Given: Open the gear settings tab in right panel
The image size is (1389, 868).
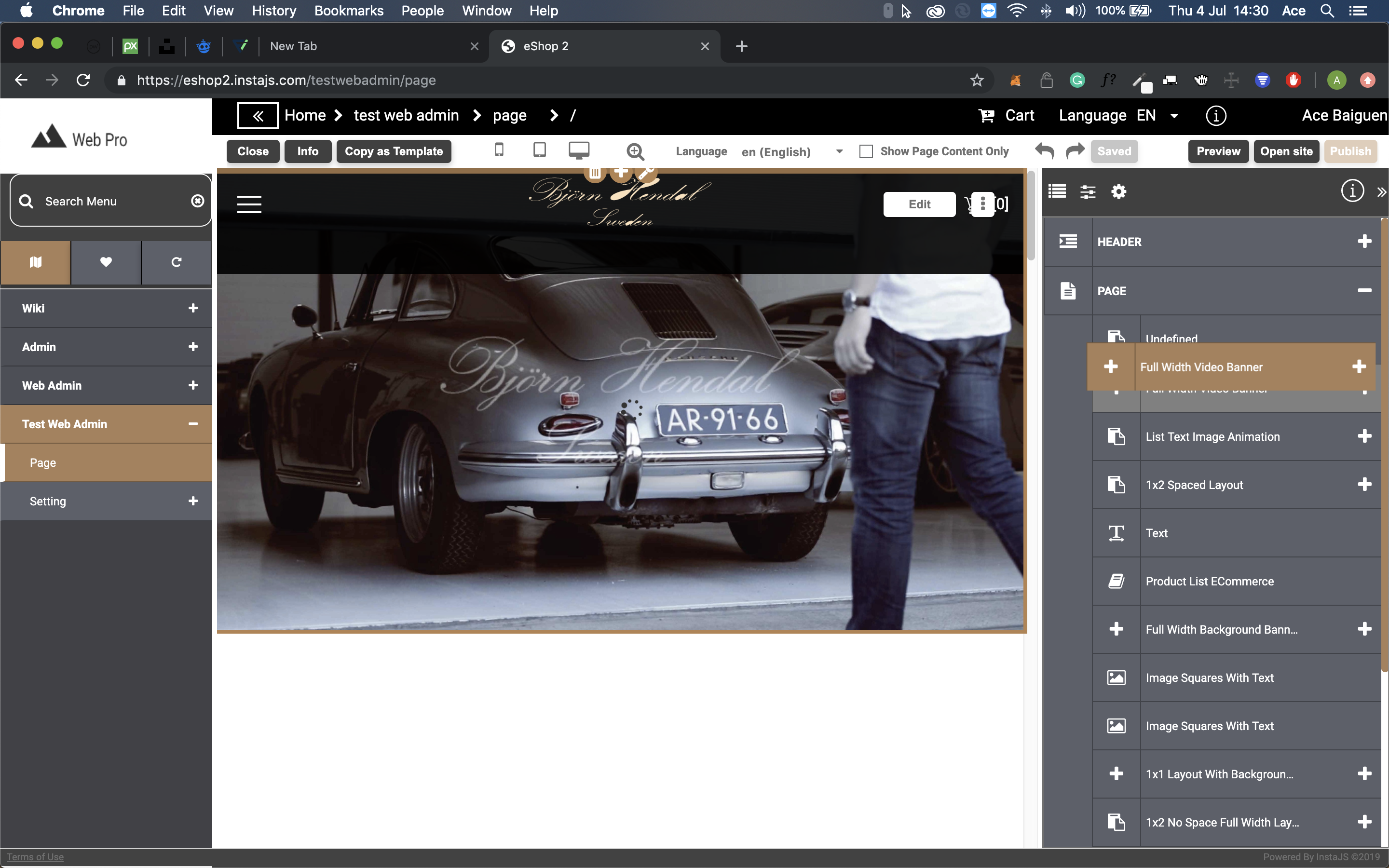Looking at the screenshot, I should pos(1118,191).
